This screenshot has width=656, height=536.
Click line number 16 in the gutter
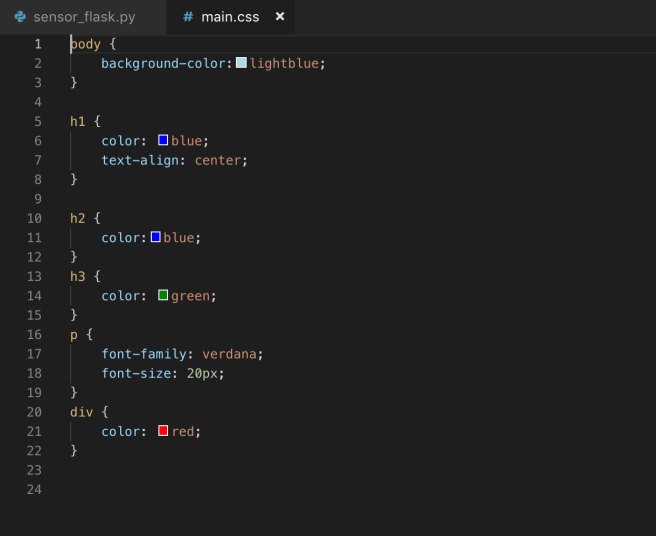[34, 334]
